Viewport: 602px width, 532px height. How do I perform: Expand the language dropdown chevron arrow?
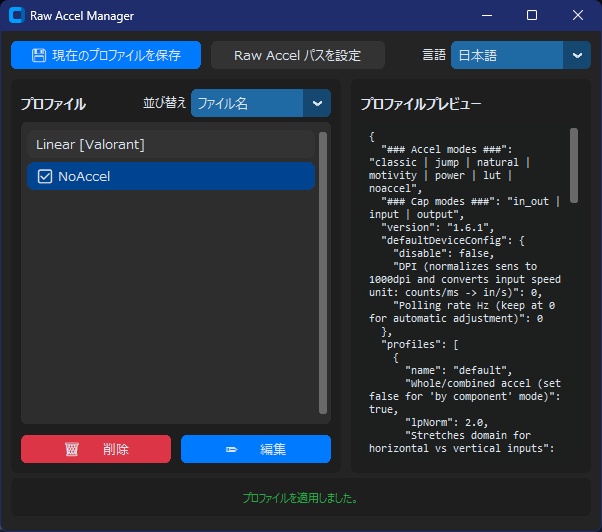pyautogui.click(x=577, y=55)
